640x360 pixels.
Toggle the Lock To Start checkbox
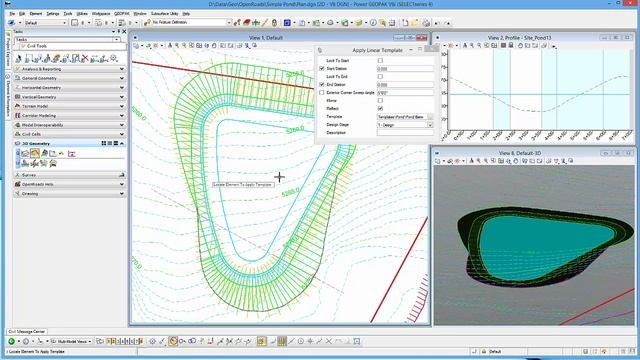[380, 60]
